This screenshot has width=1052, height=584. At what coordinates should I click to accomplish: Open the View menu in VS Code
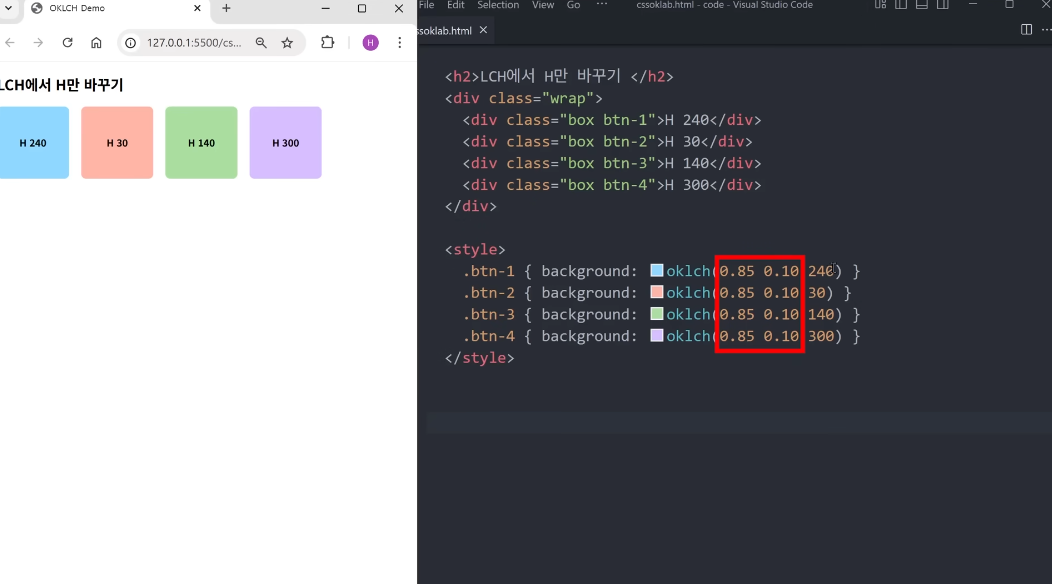543,5
